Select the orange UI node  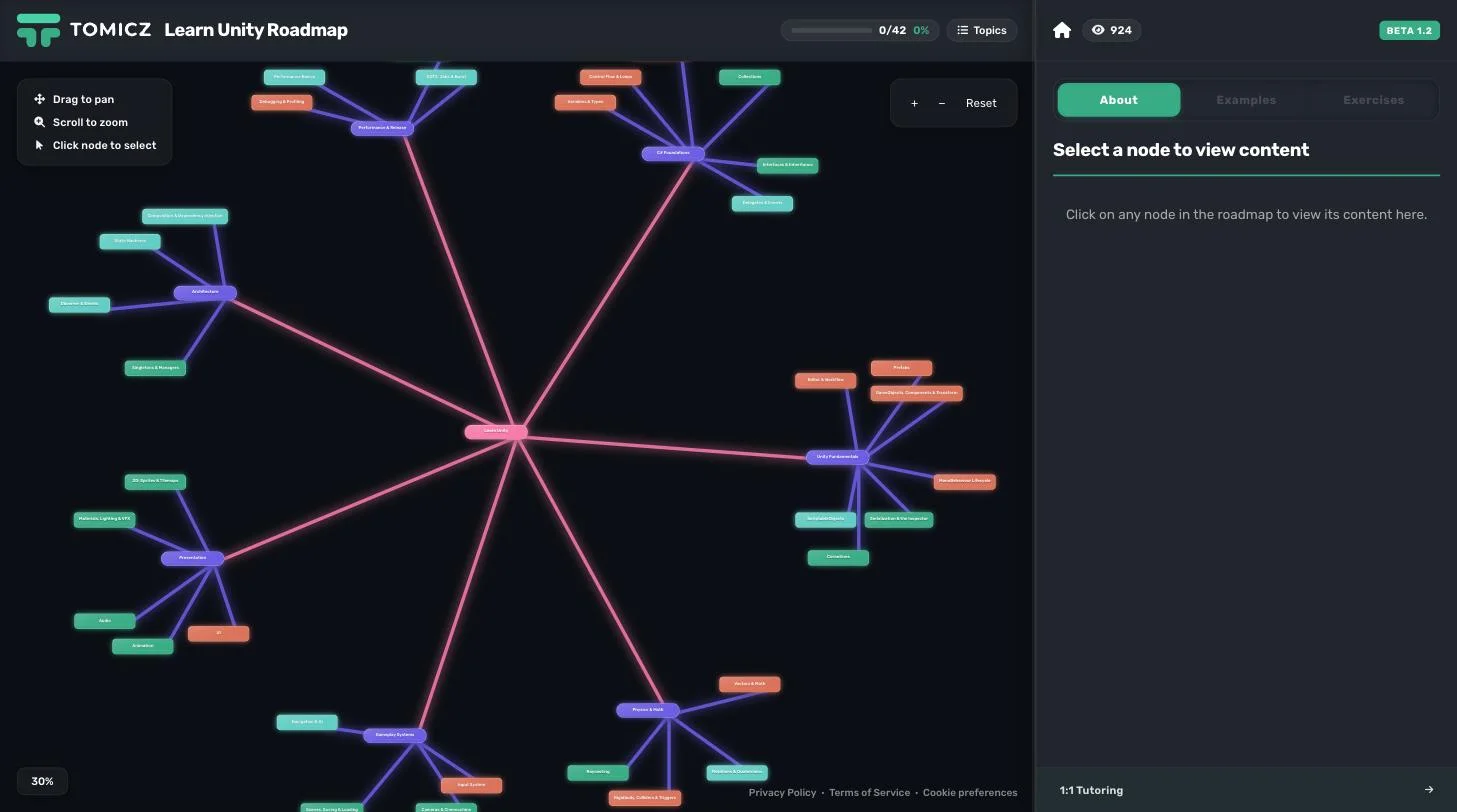pos(218,633)
